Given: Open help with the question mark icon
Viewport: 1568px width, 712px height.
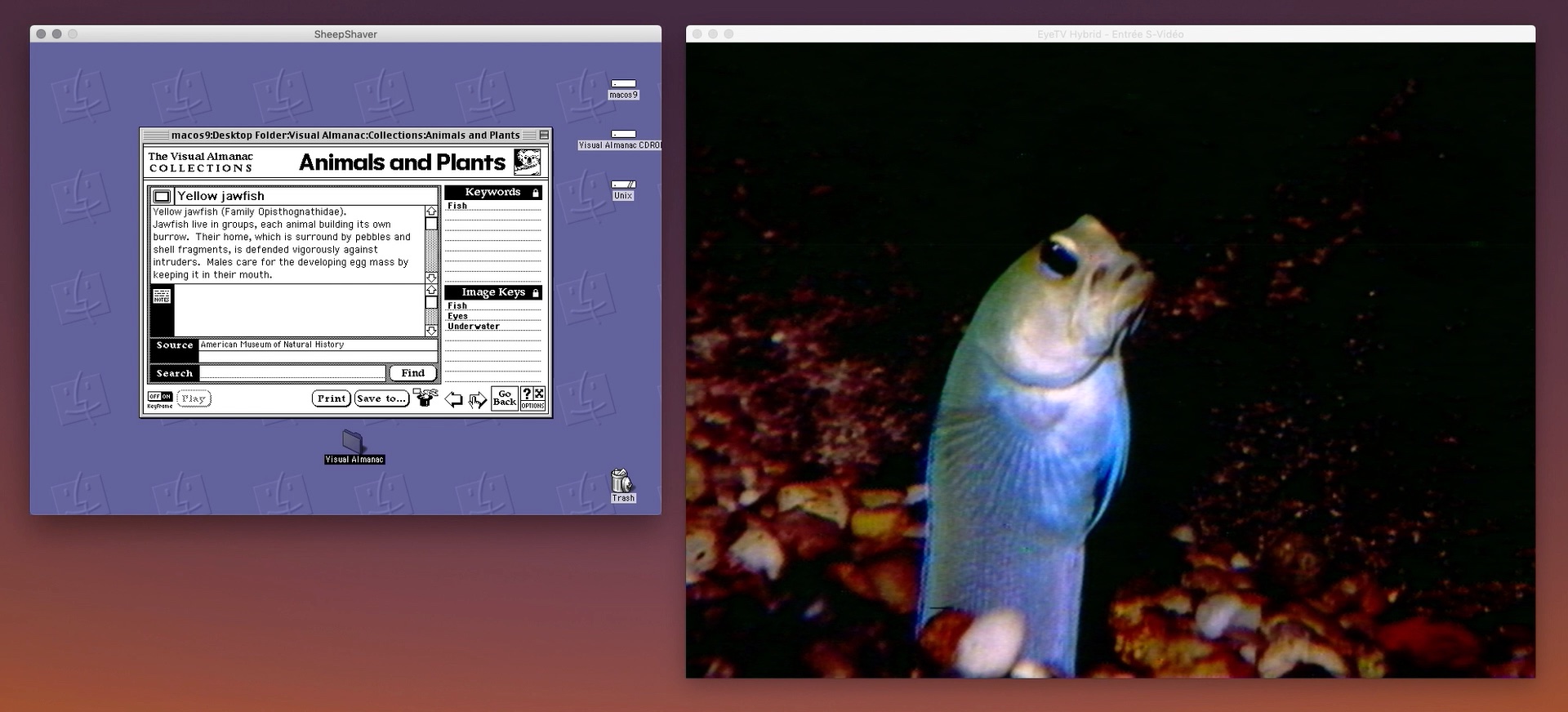Looking at the screenshot, I should point(527,394).
